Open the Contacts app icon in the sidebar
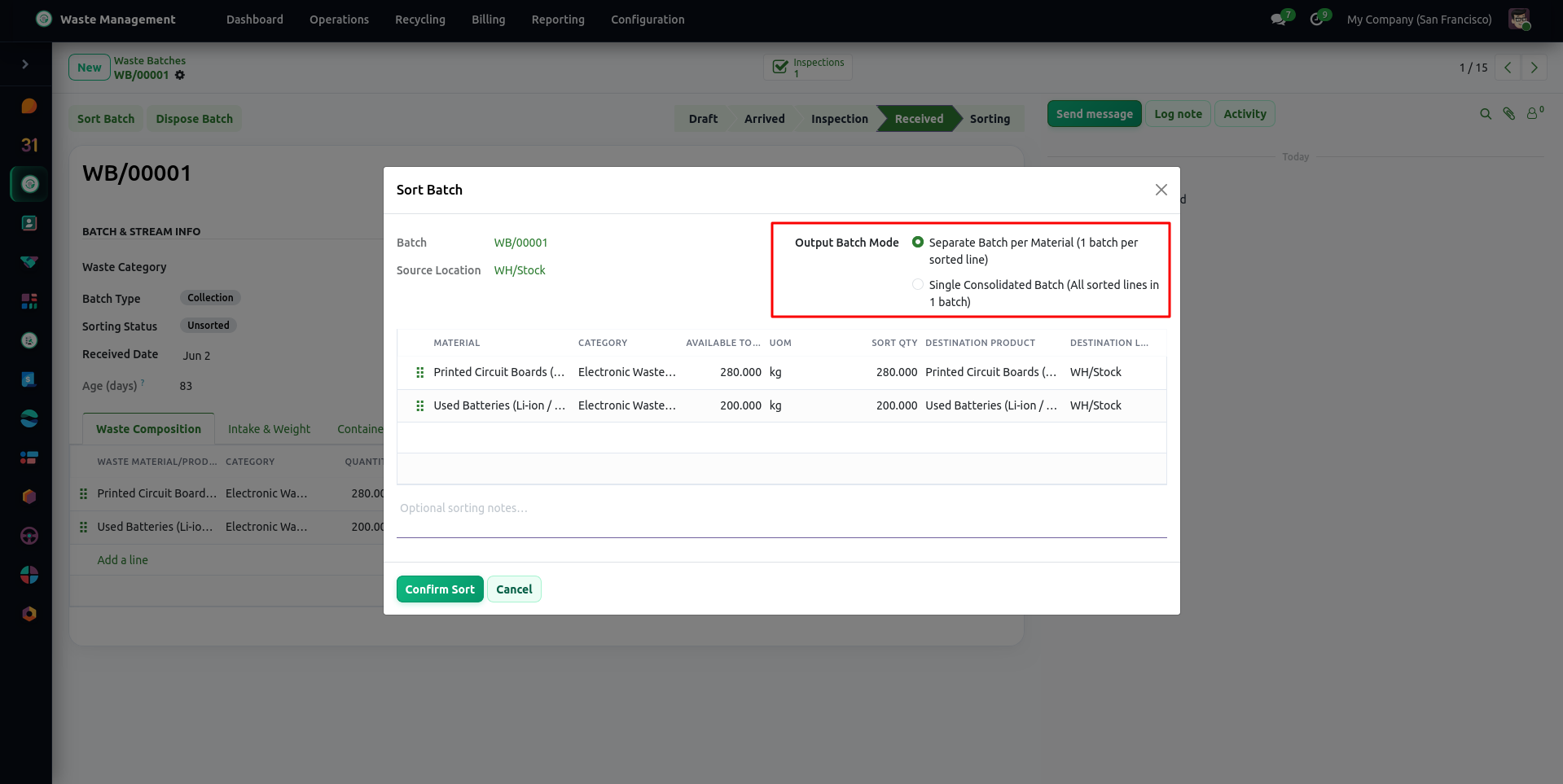1563x784 pixels. tap(29, 223)
